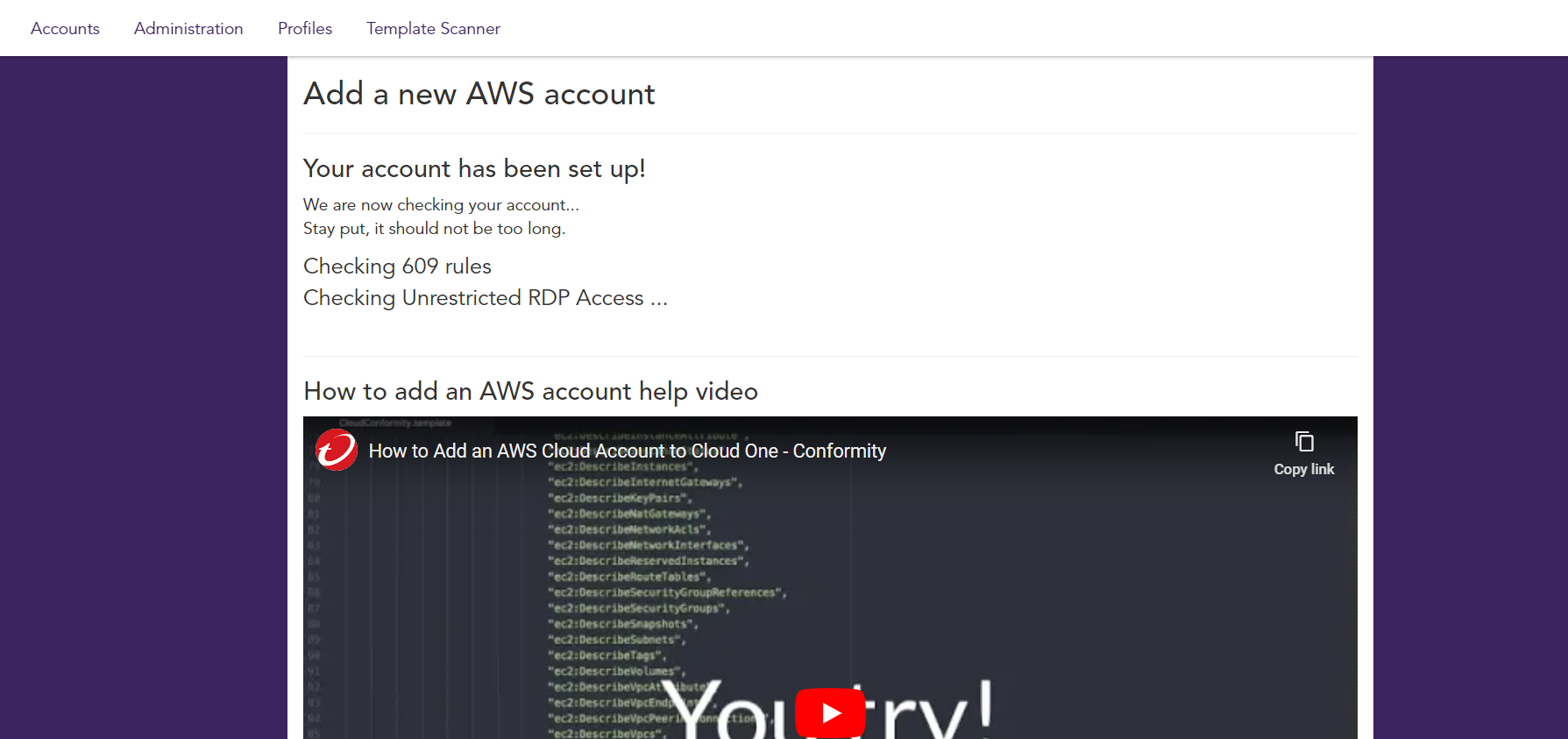
Task: Click 'Stay put, it should not be too long' text
Action: click(x=435, y=228)
